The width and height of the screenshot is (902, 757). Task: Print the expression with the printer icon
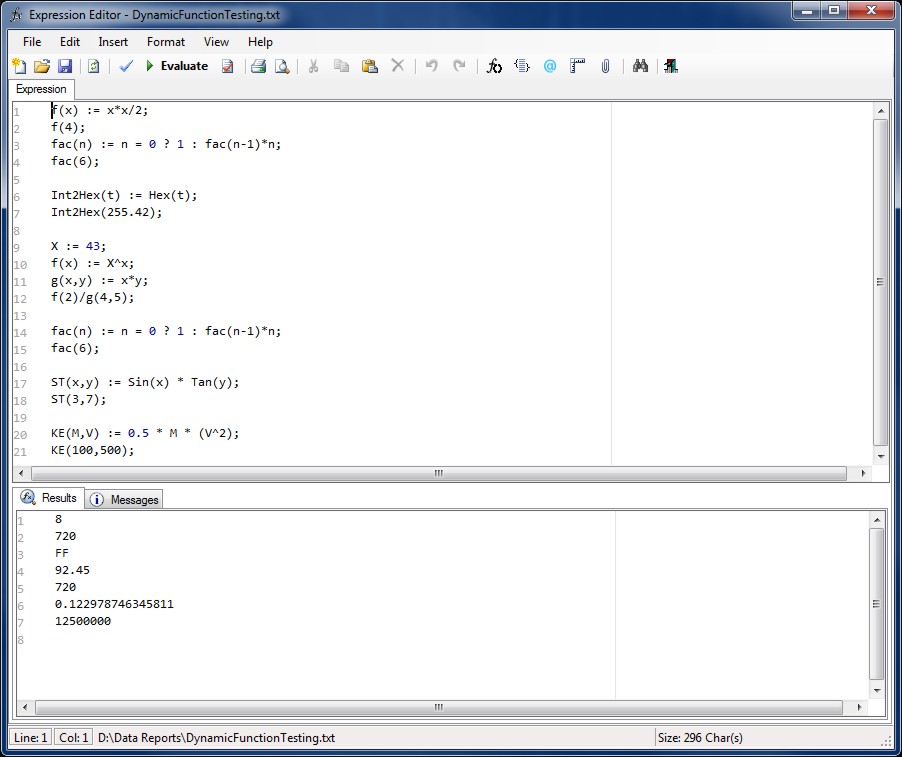(x=258, y=66)
